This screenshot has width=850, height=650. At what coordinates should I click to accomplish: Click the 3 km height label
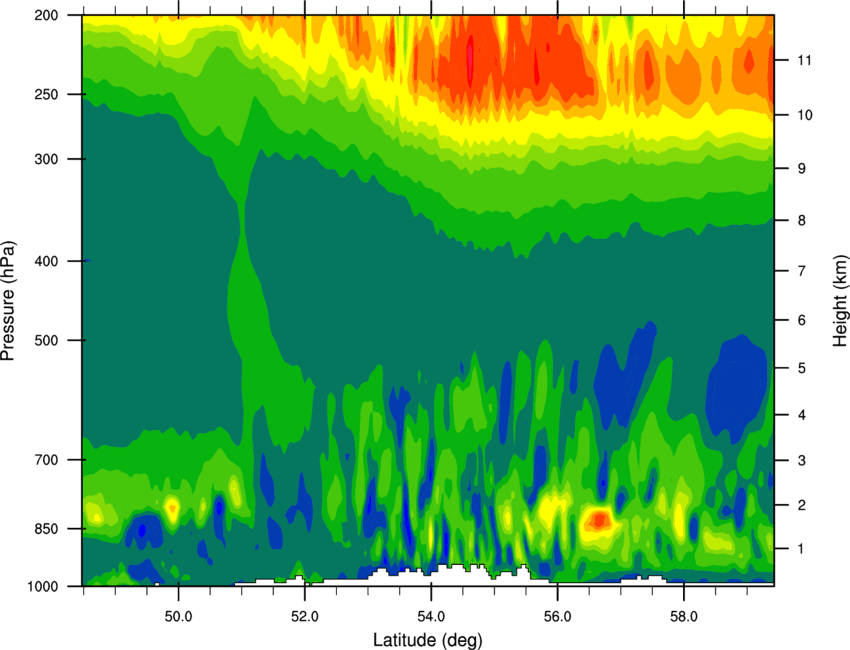click(802, 460)
